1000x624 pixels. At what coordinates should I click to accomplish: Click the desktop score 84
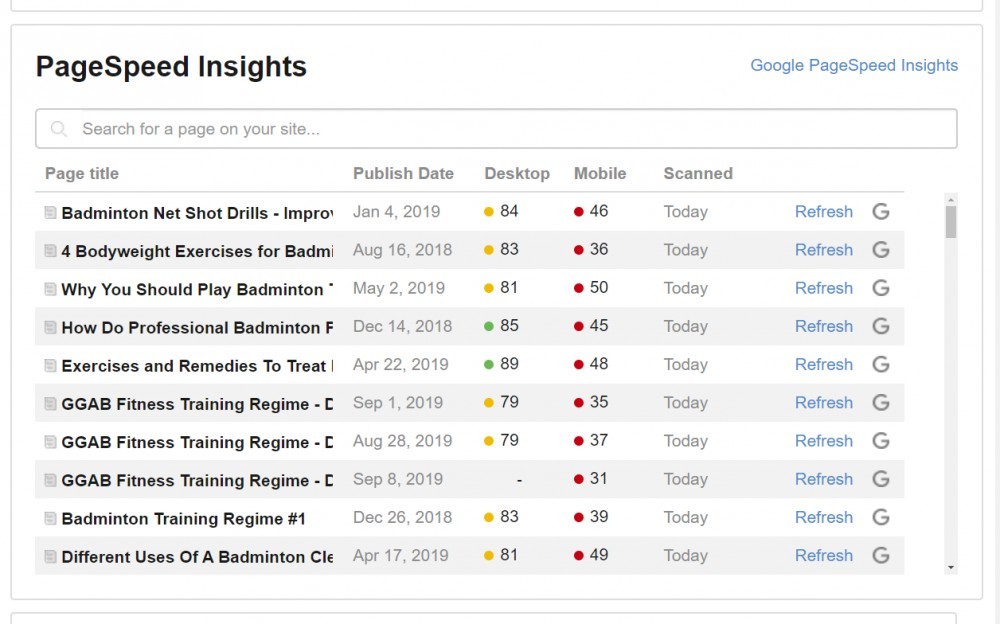click(x=509, y=211)
